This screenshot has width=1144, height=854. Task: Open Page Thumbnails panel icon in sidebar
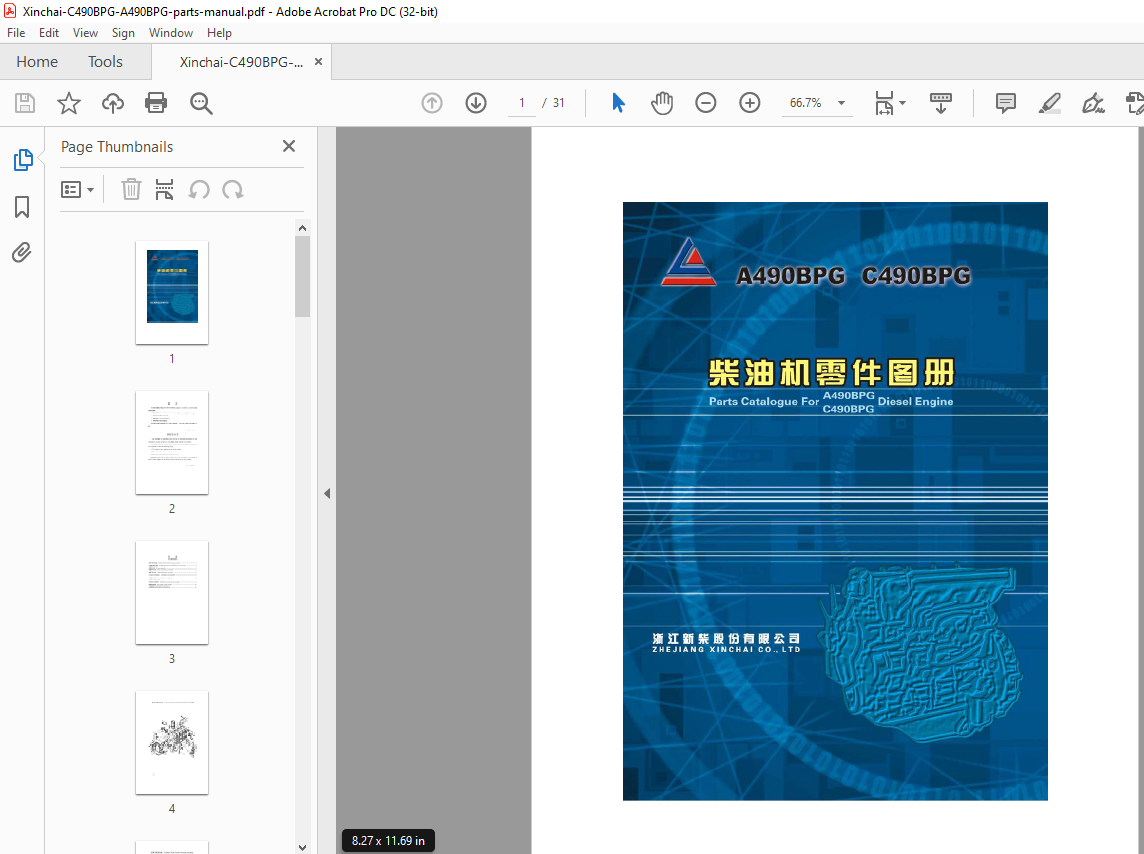[23, 160]
